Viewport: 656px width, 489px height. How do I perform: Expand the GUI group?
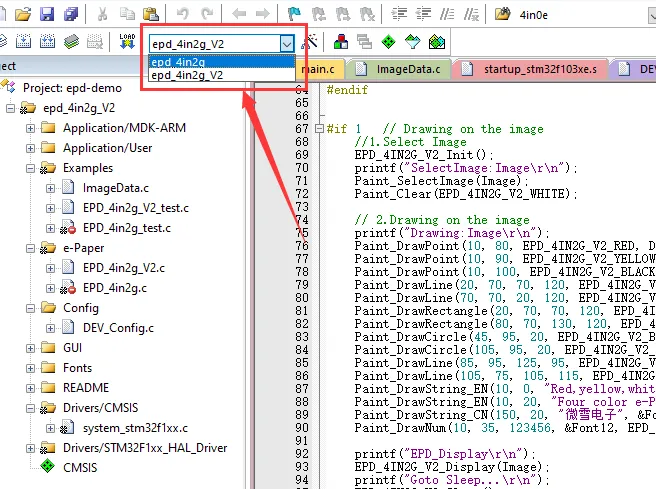click(30, 348)
